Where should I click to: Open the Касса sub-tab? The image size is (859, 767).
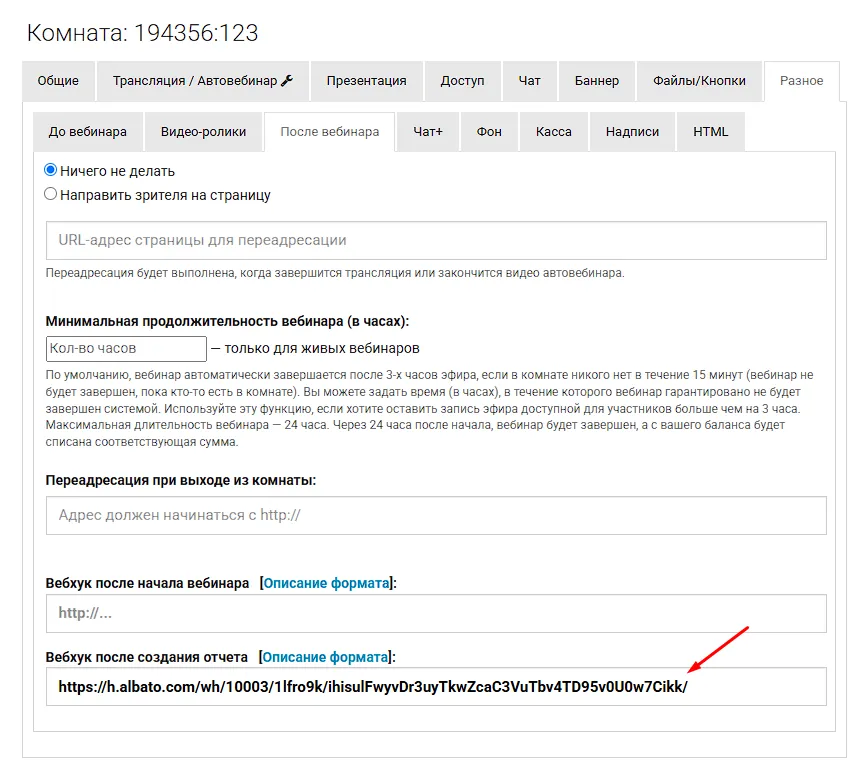(554, 132)
